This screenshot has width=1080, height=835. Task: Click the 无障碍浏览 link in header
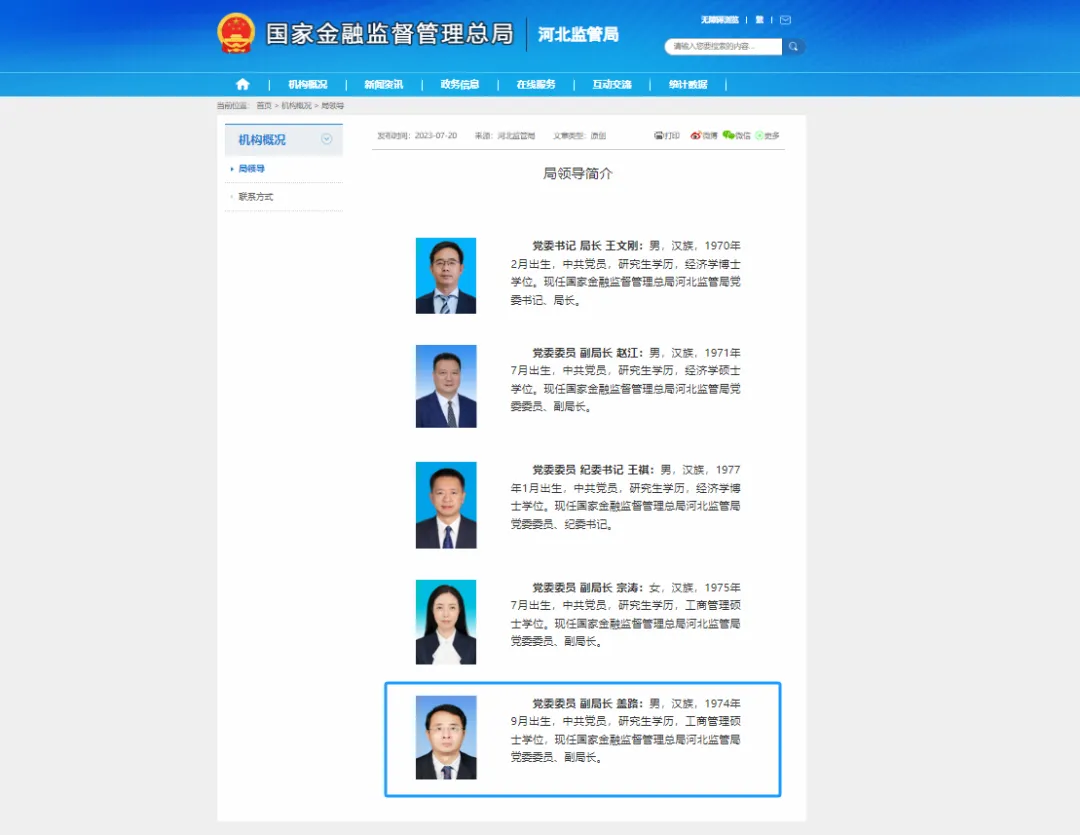pos(718,20)
